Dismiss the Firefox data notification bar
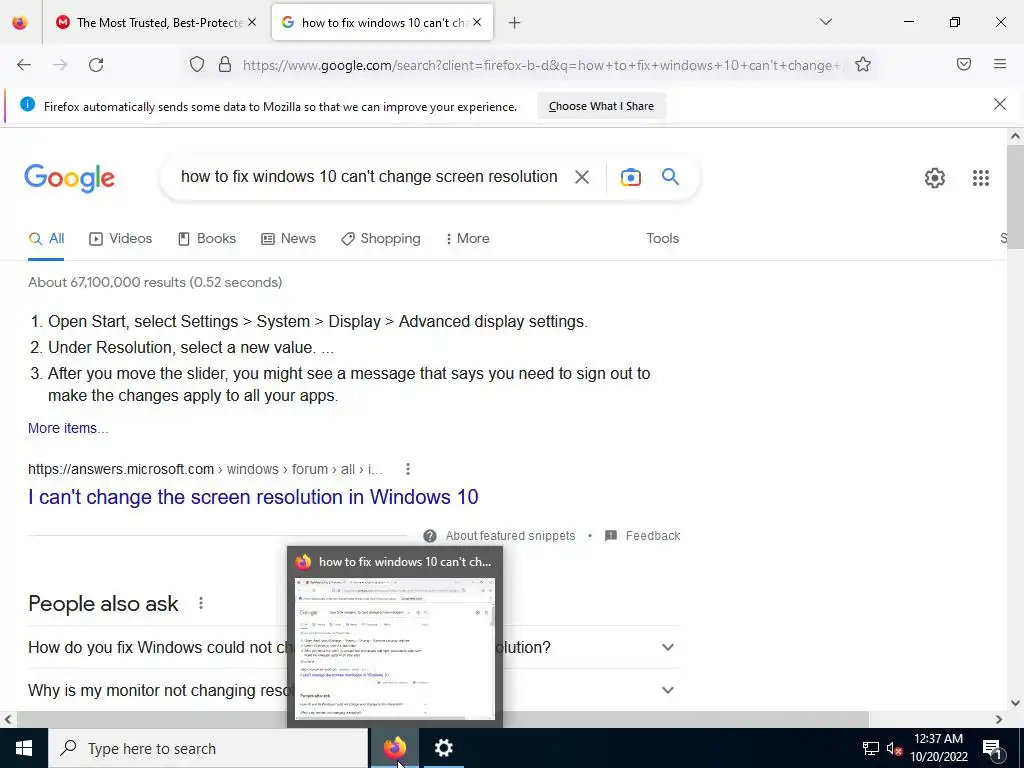Viewport: 1024px width, 768px height. [x=1000, y=104]
